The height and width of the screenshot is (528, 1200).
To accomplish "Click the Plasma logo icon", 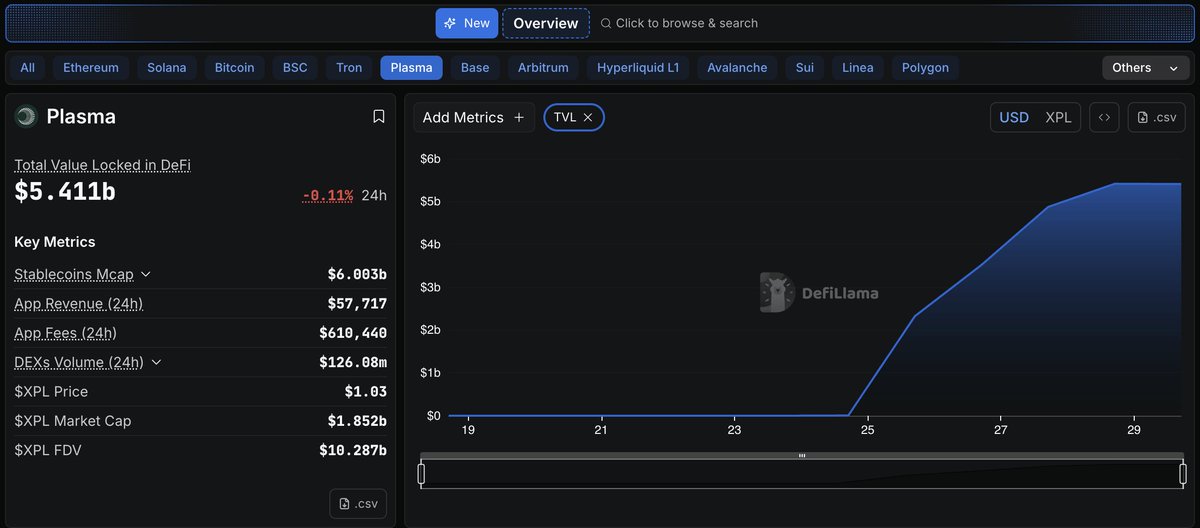I will point(26,117).
